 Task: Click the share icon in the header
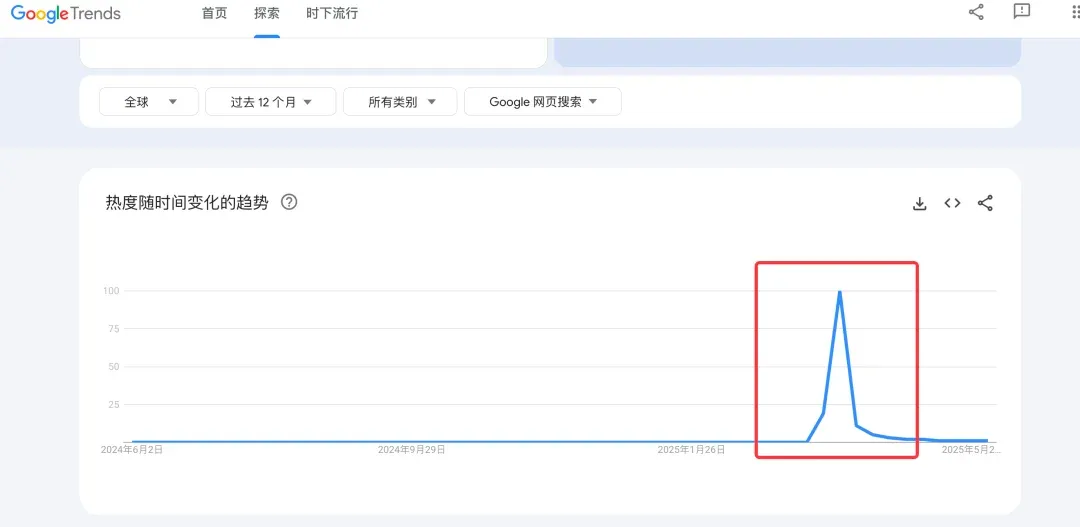coord(976,12)
